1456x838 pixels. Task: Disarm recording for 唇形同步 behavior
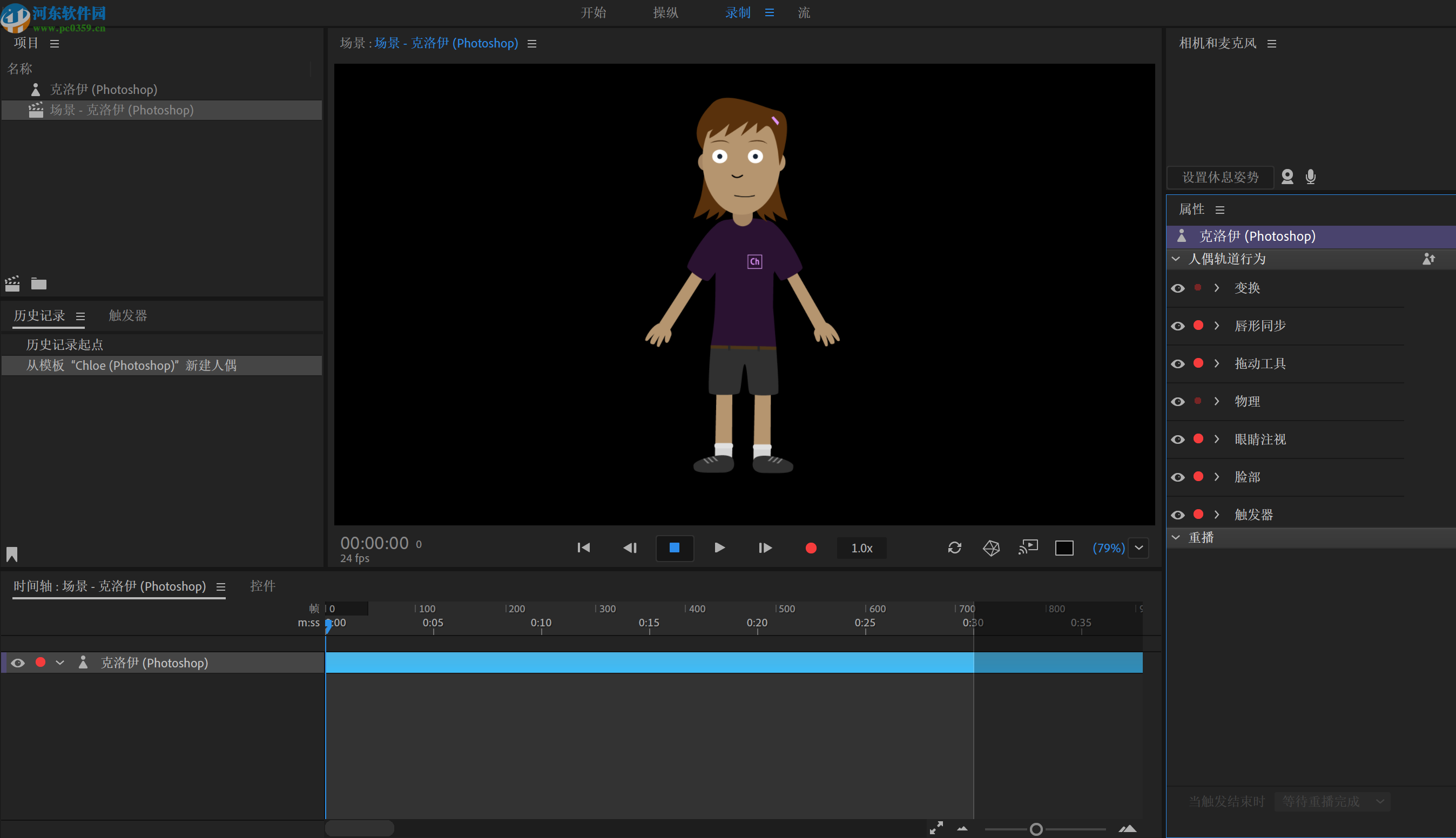1198,325
